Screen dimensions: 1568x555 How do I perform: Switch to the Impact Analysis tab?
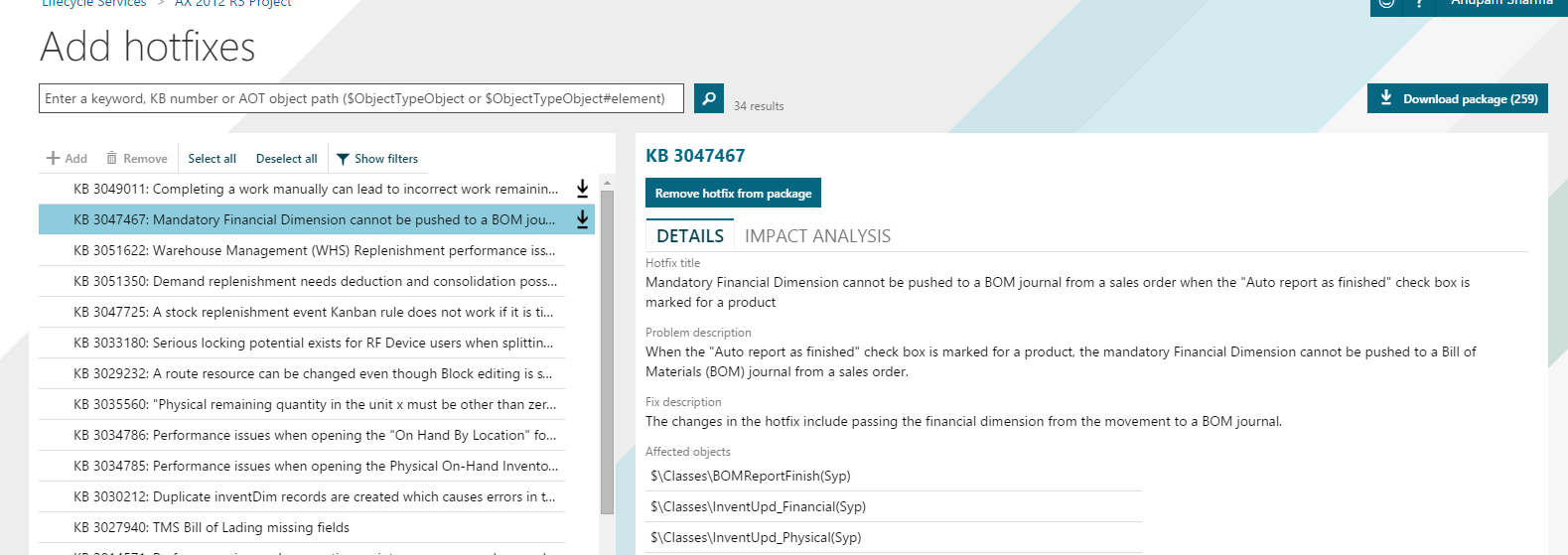coord(817,236)
